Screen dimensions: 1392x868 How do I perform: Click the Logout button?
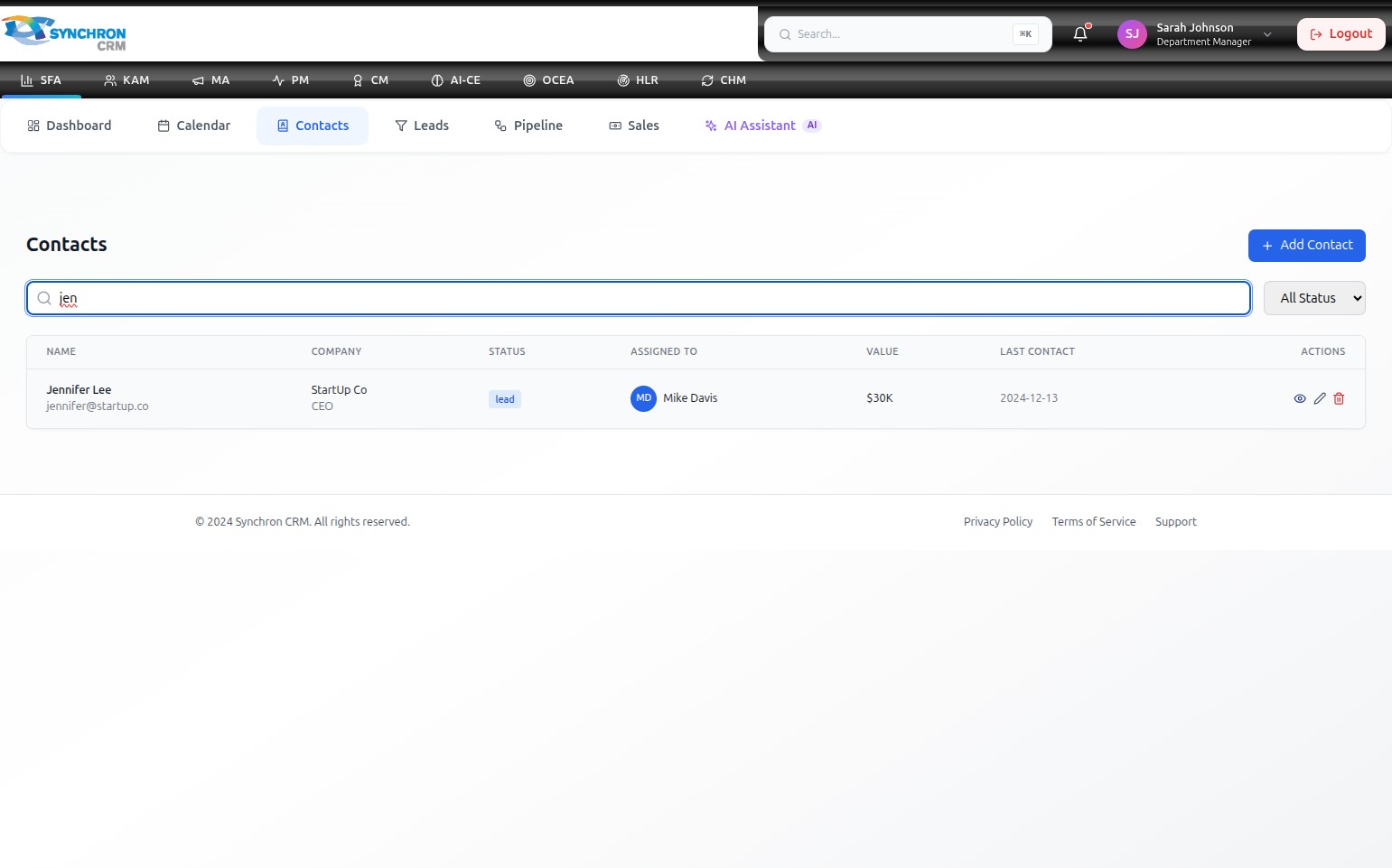point(1341,34)
